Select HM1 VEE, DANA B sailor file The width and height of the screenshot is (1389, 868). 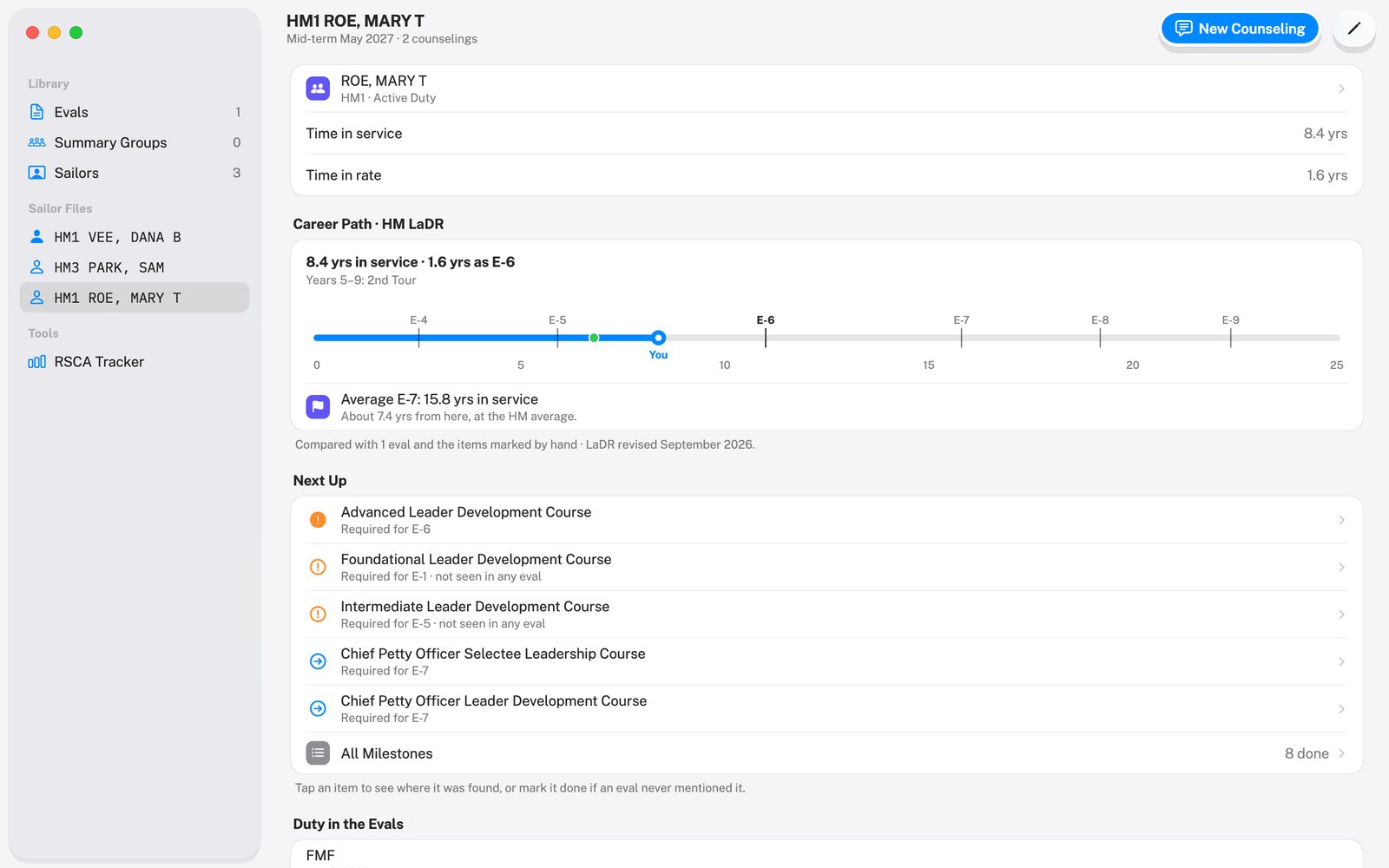click(135, 237)
